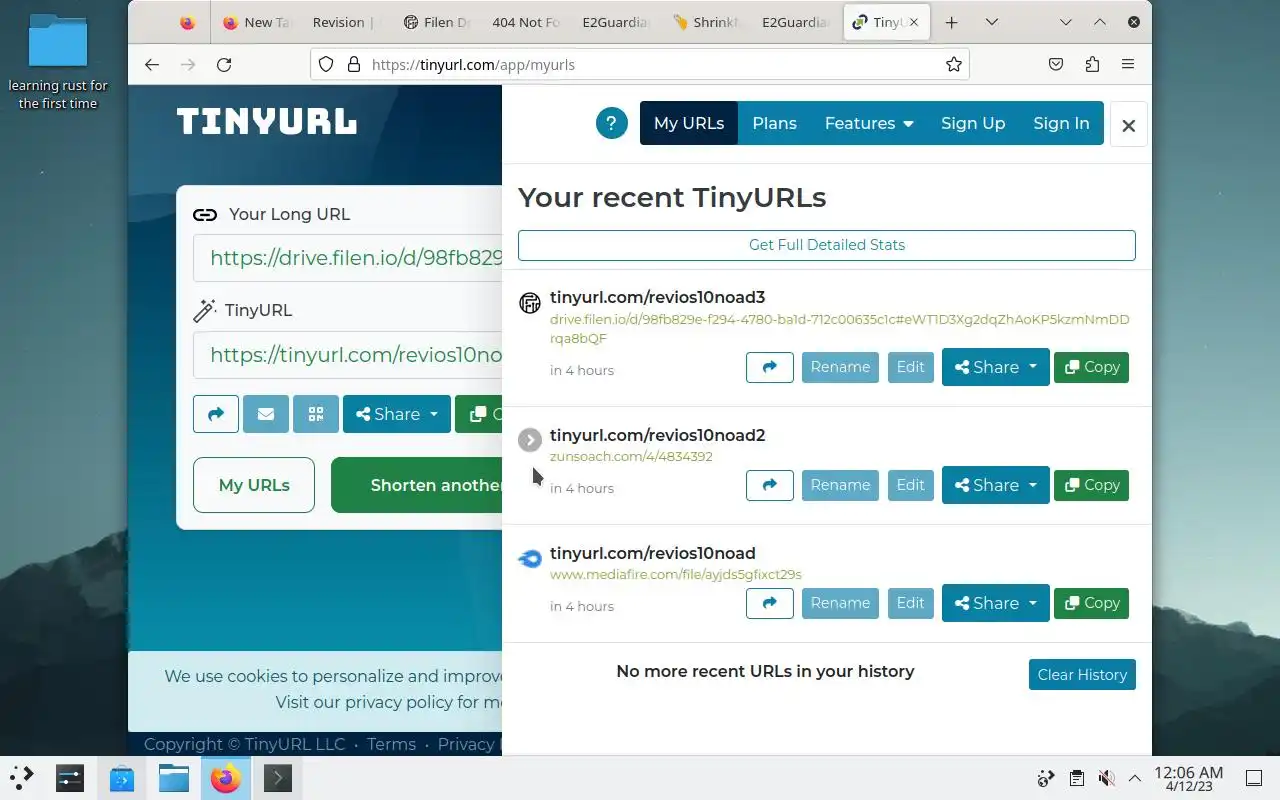Click the Shorten another button

(x=417, y=485)
